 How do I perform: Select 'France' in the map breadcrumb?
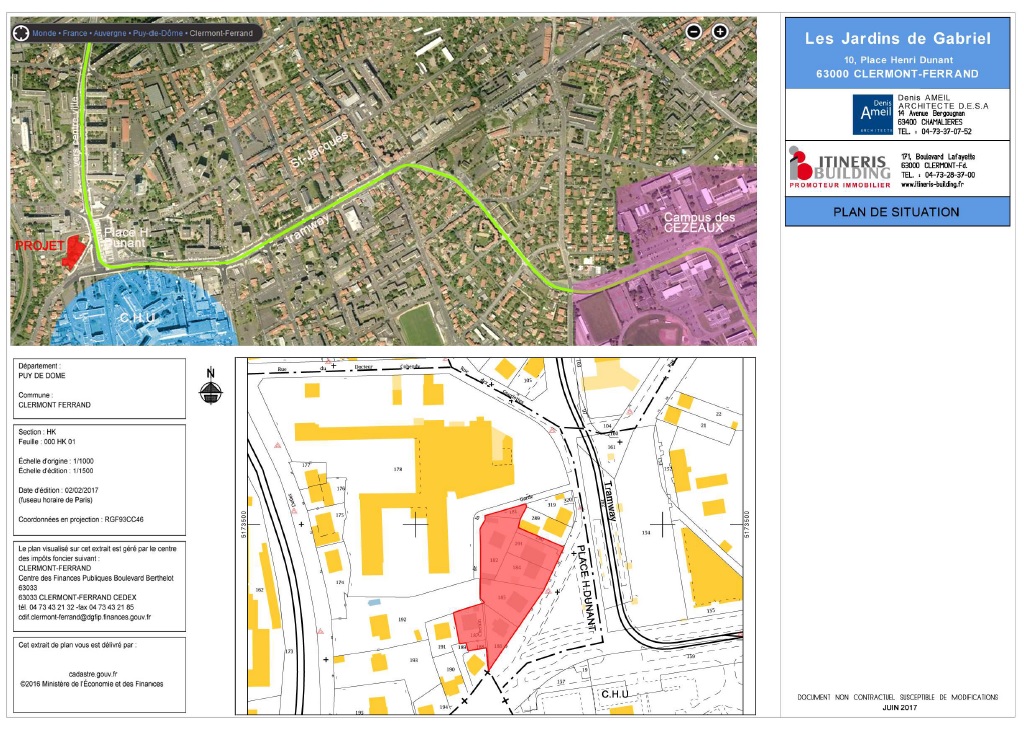click(x=76, y=33)
